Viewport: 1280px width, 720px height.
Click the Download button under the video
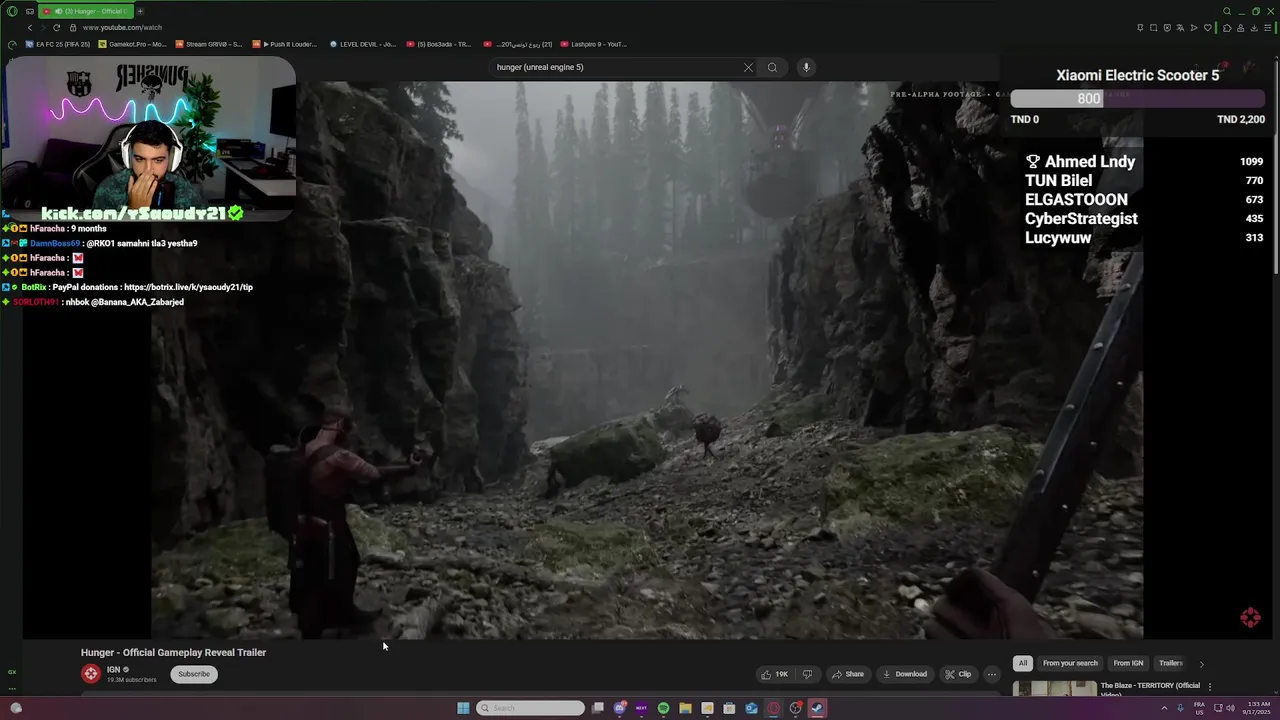click(x=905, y=674)
